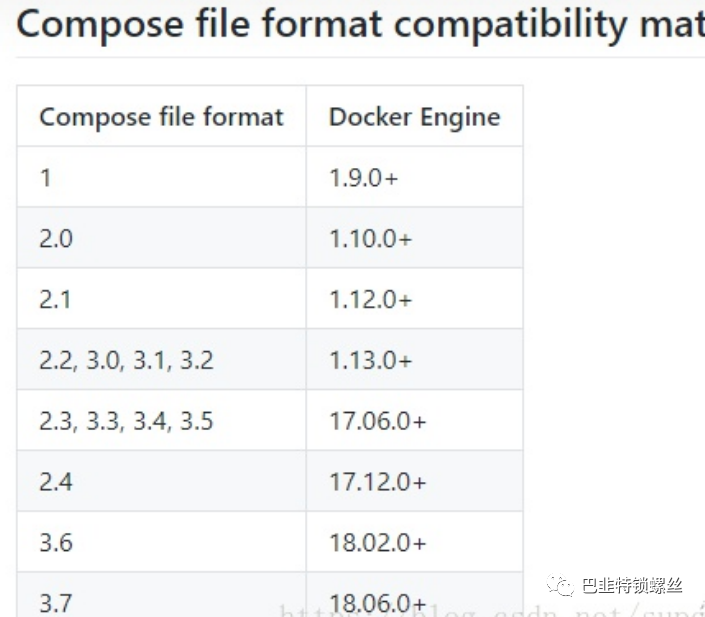Viewport: 705px width, 617px height.
Task: Click the Compose file format compatibility heading
Action: pyautogui.click(x=360, y=24)
